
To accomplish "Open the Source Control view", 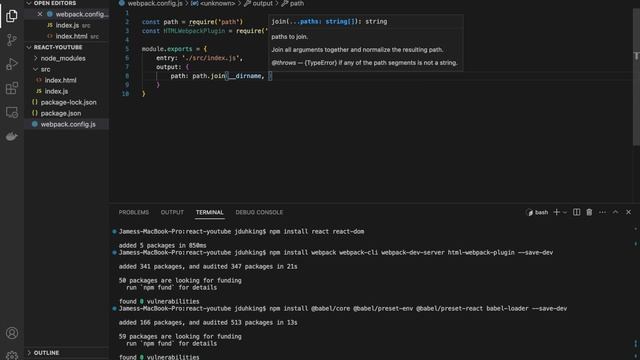I will coord(12,40).
